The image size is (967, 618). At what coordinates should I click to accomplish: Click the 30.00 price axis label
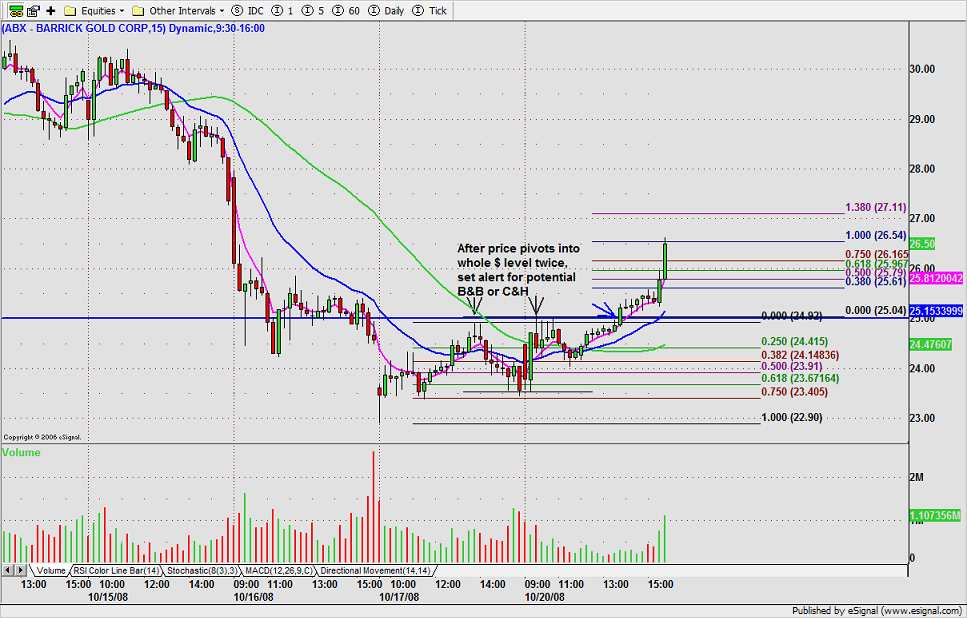[x=923, y=69]
